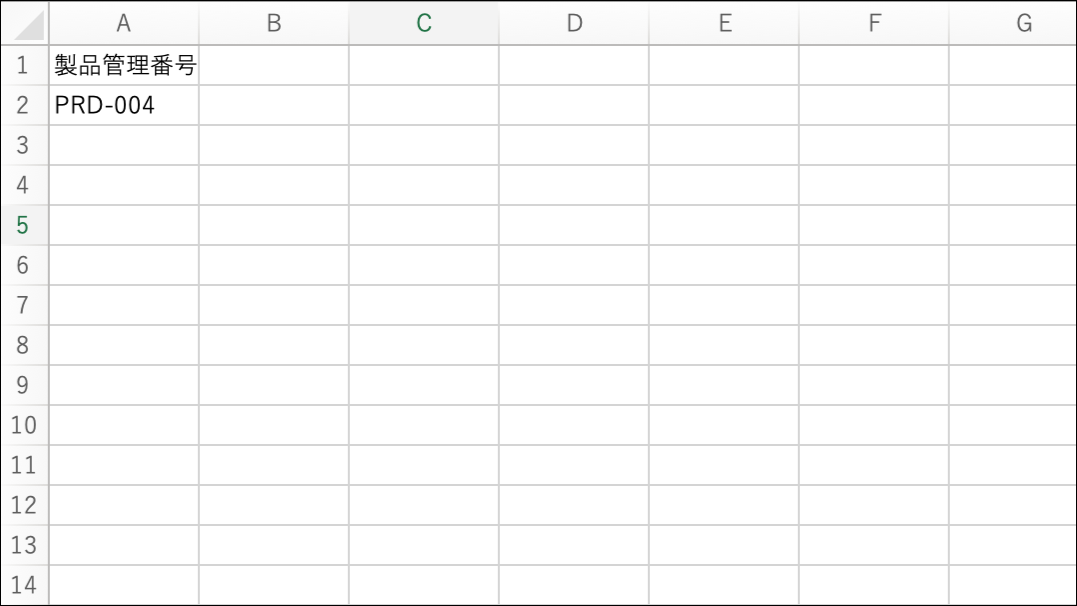Select column D header

tap(574, 24)
